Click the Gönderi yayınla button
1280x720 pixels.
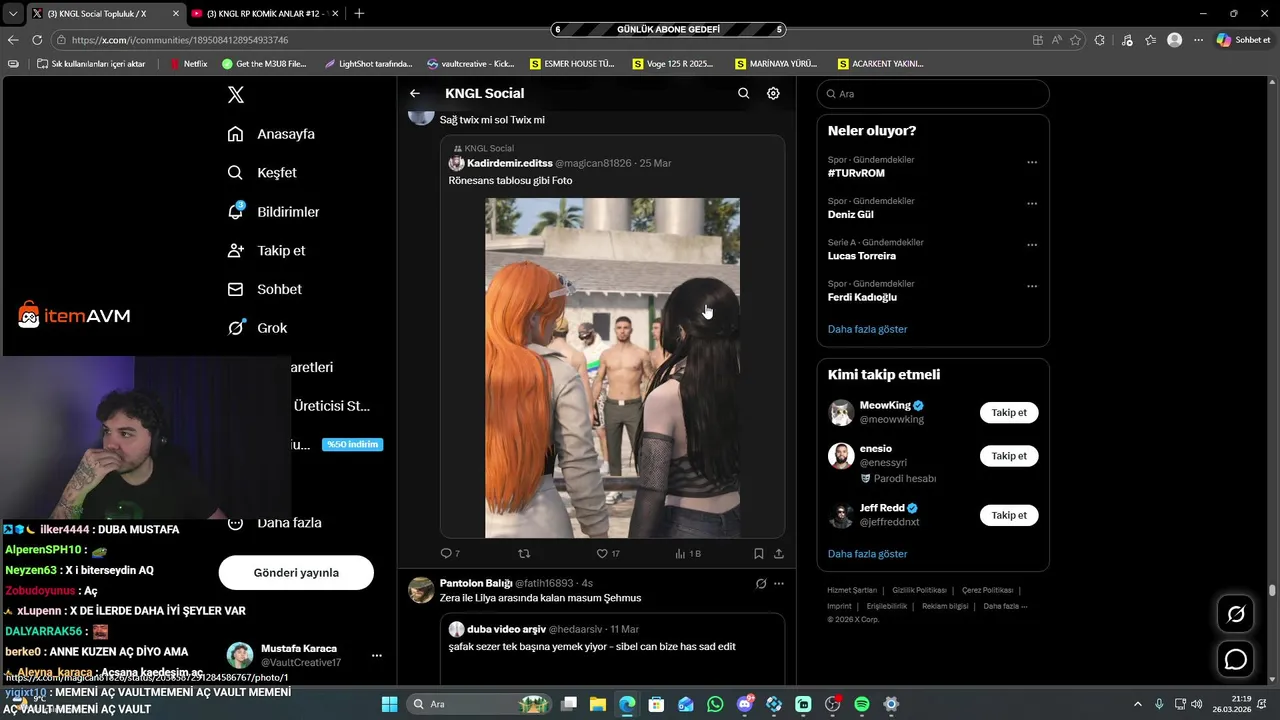point(296,573)
